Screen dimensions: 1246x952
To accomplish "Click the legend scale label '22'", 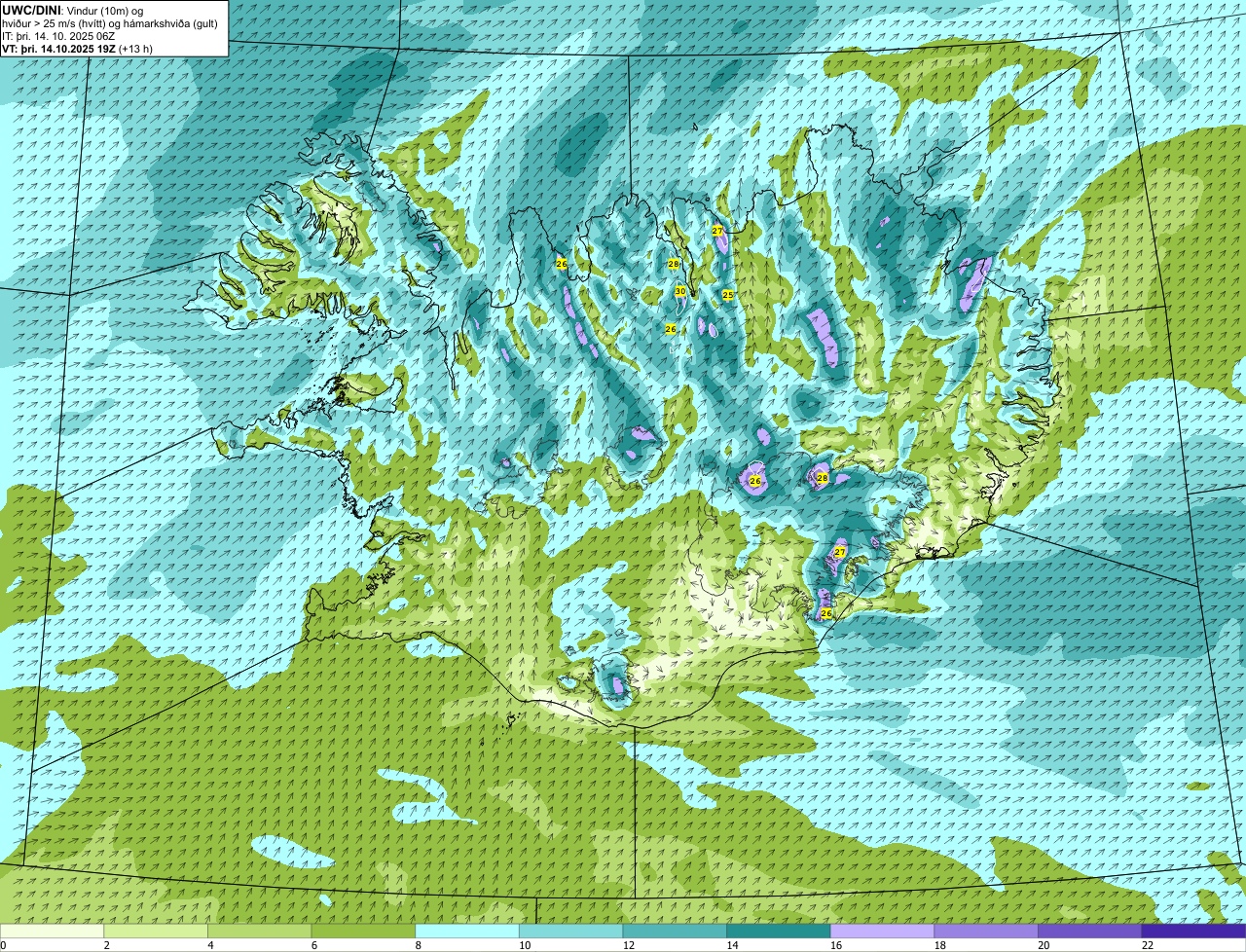I will click(1148, 945).
